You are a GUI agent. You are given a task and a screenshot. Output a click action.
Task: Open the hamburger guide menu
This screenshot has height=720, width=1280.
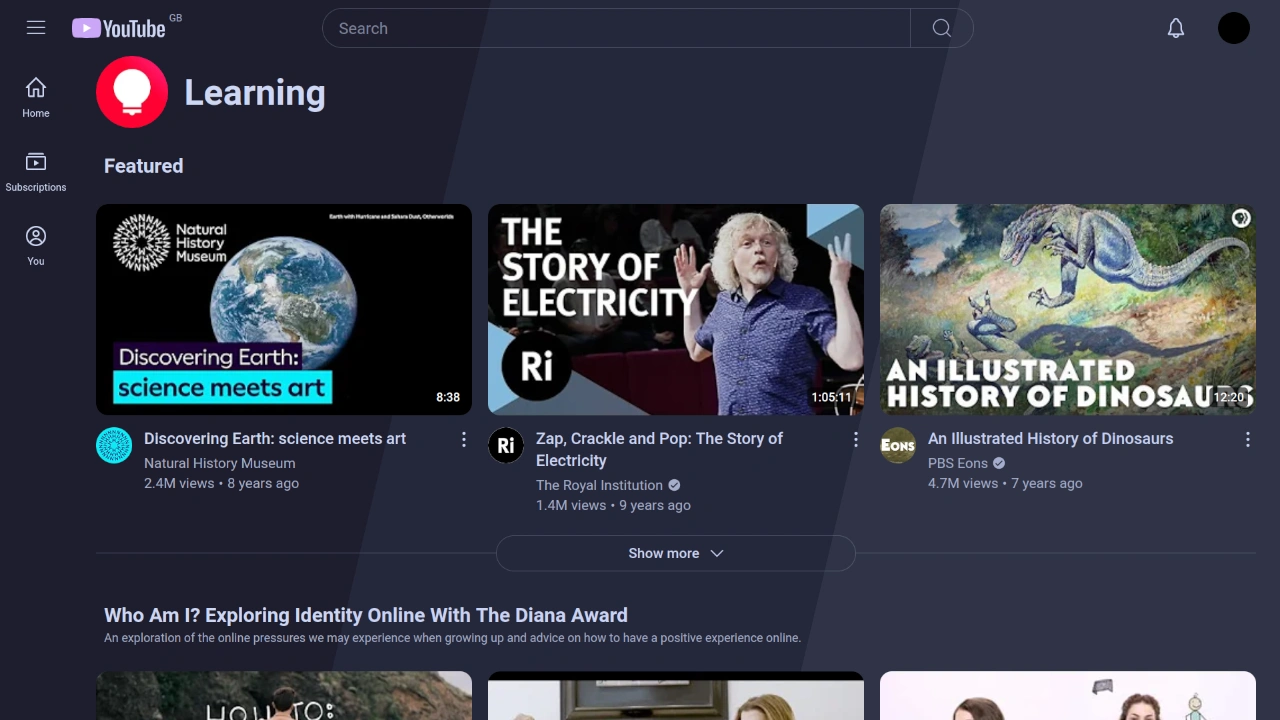(x=36, y=28)
